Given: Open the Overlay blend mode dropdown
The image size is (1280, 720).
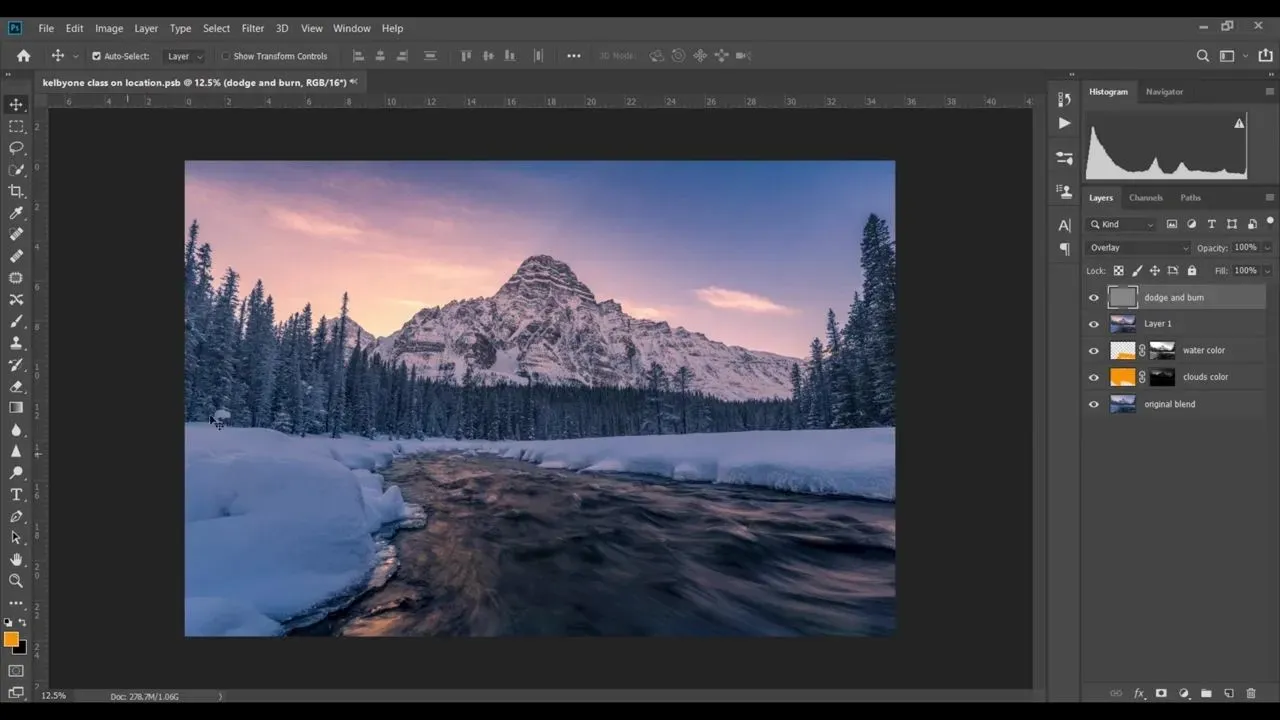Looking at the screenshot, I should pyautogui.click(x=1138, y=248).
